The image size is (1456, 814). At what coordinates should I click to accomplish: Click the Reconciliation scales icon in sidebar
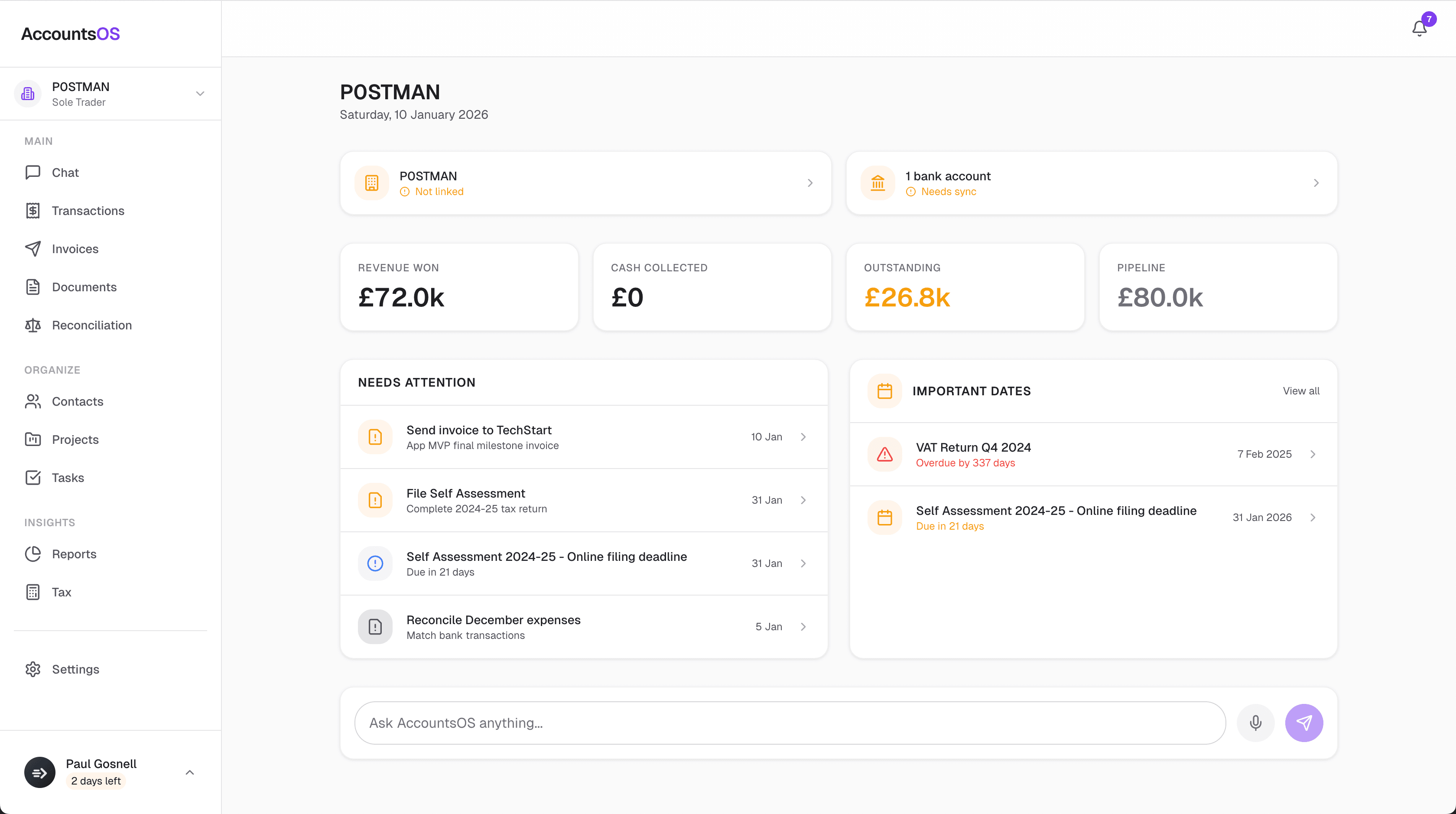pyautogui.click(x=33, y=325)
